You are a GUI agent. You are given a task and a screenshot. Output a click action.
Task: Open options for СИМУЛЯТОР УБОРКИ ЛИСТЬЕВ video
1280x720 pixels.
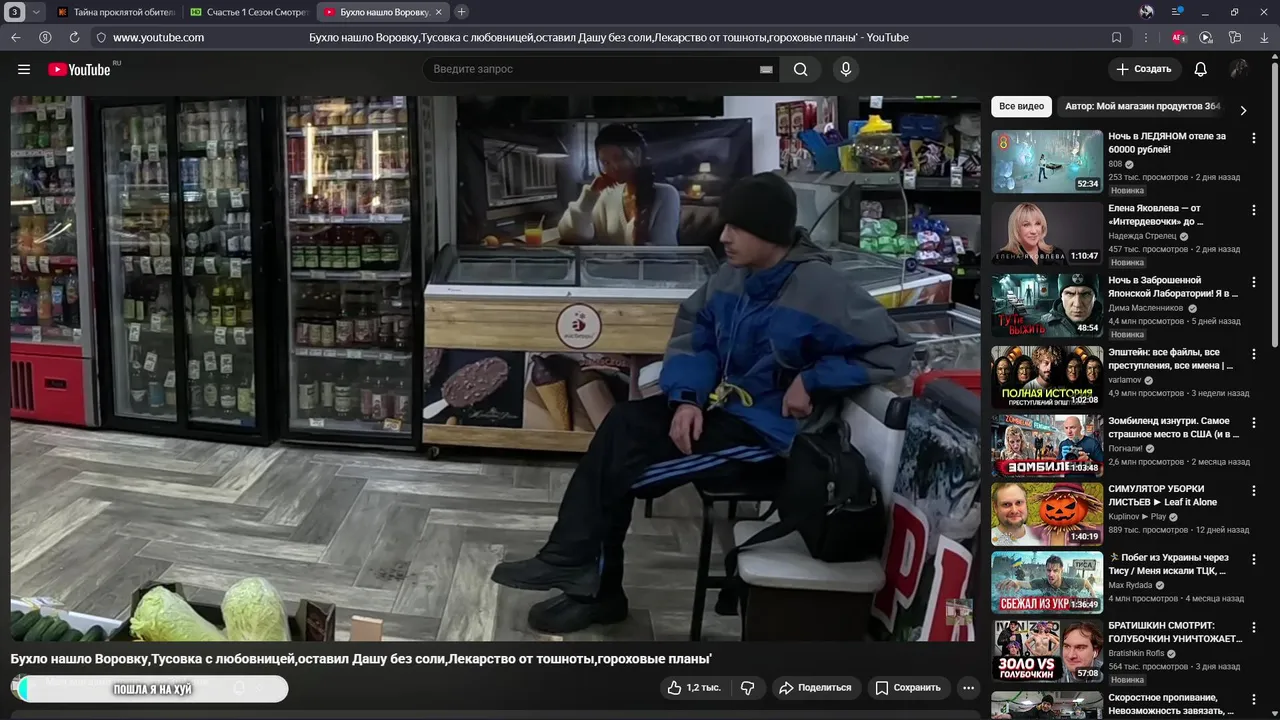coord(1254,491)
